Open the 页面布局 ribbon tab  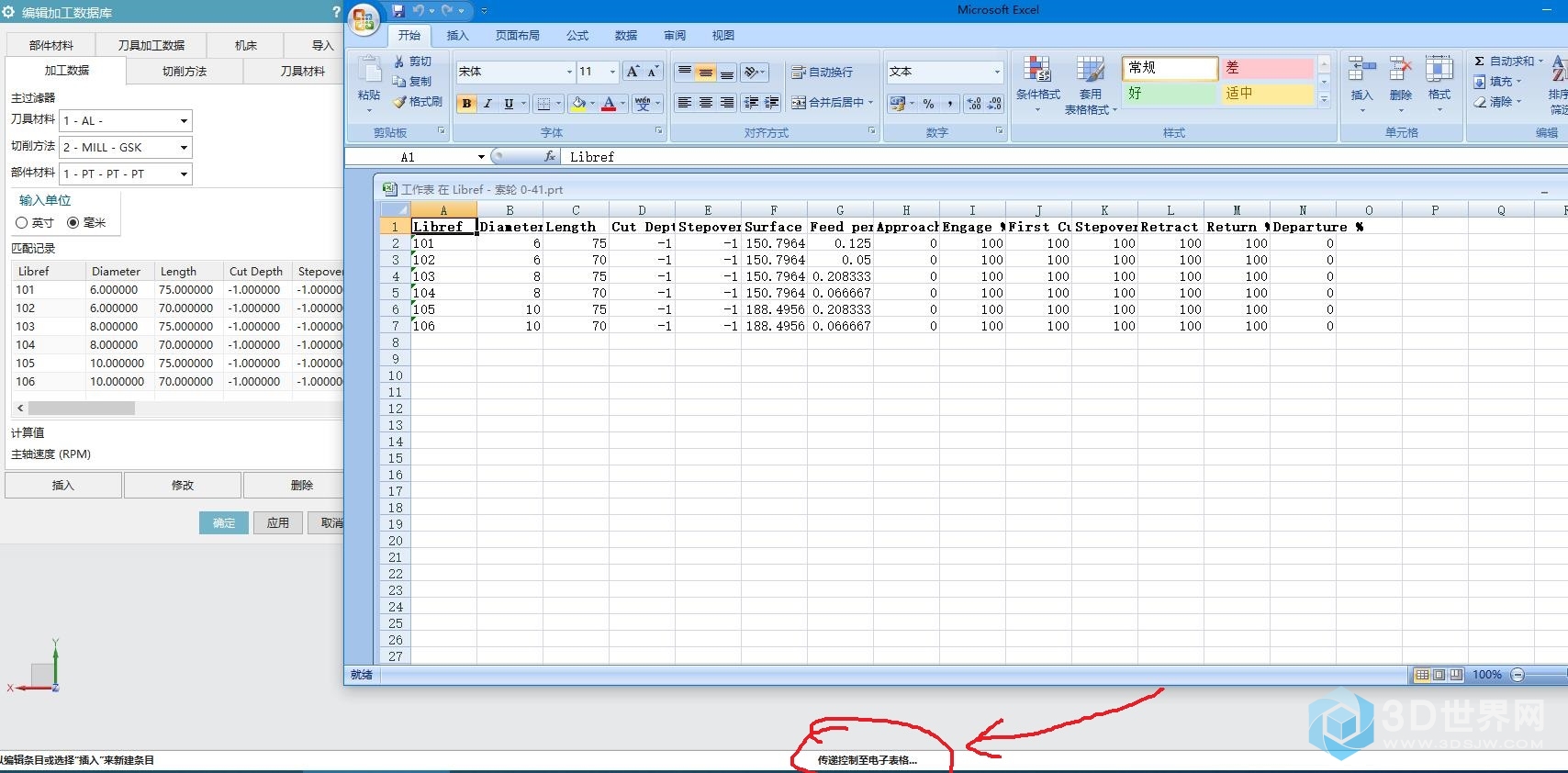click(518, 36)
